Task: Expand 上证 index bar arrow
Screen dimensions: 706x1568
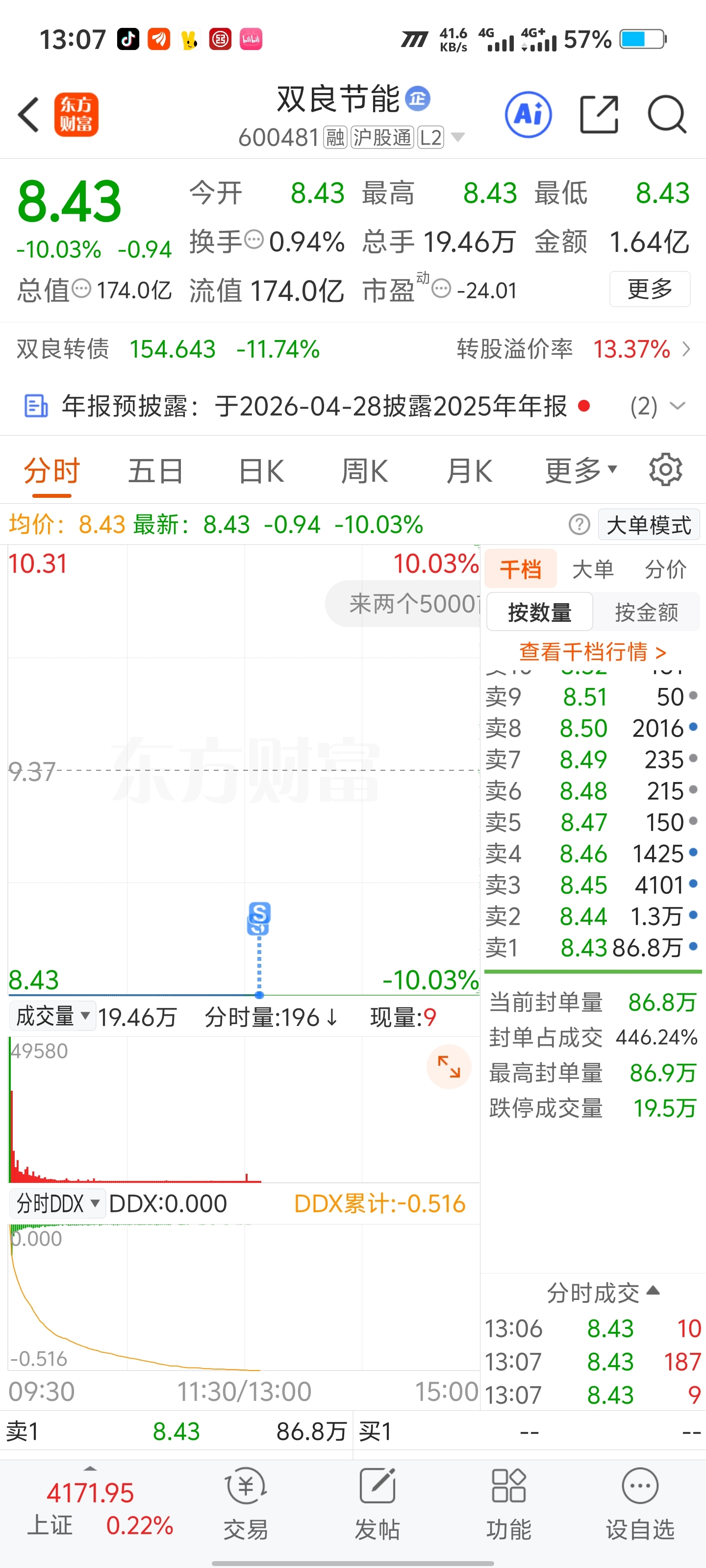Action: [90, 1468]
